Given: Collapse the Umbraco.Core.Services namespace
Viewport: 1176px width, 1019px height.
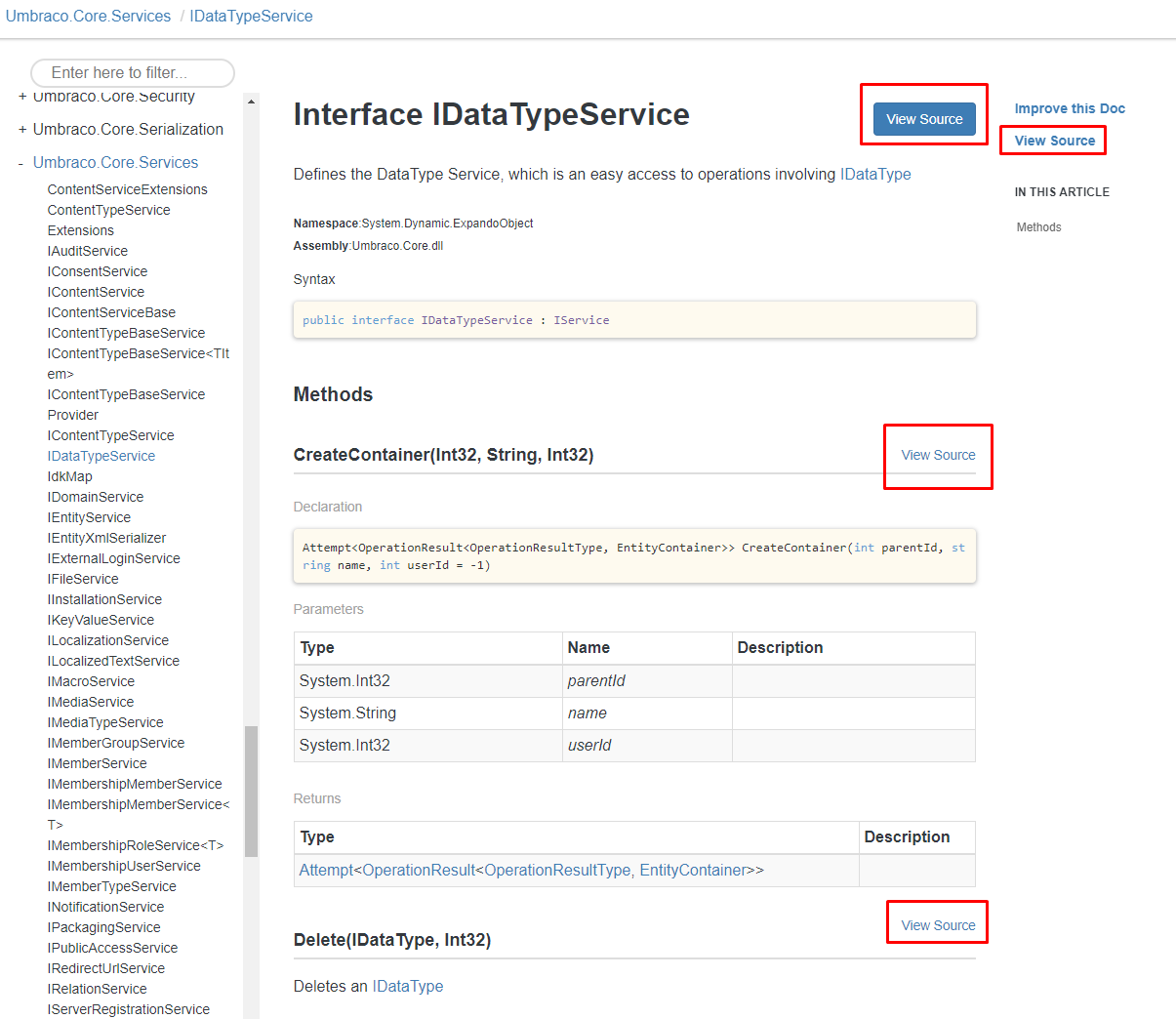Looking at the screenshot, I should tap(20, 161).
